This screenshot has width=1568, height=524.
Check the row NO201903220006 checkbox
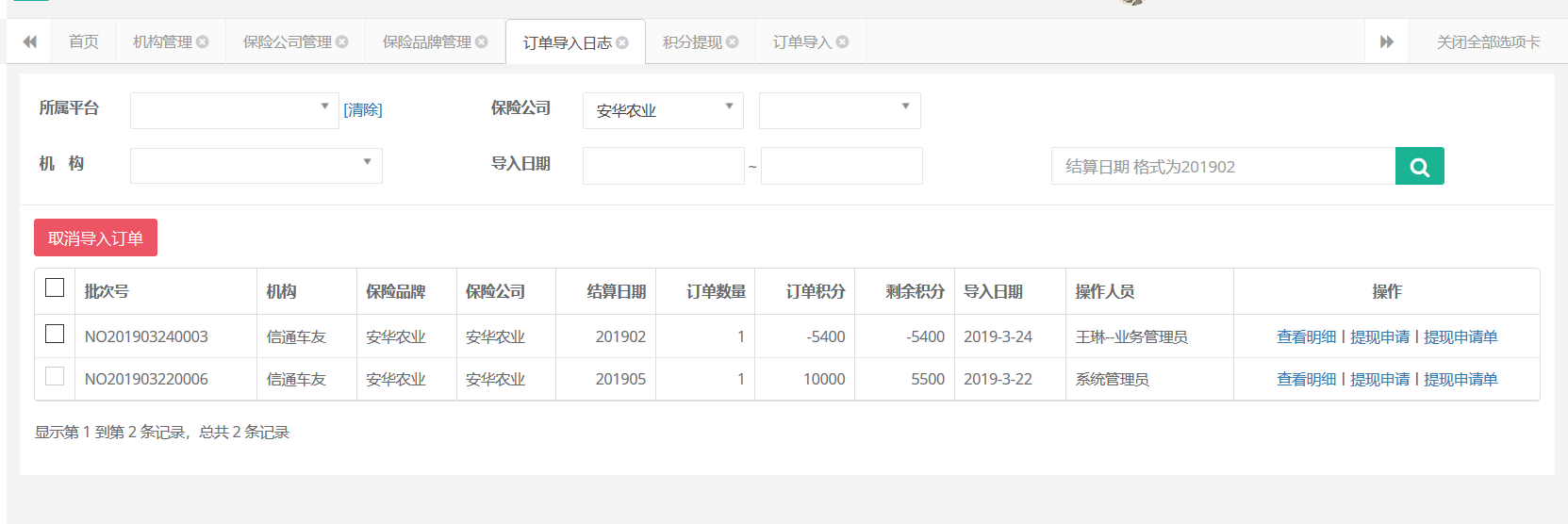tap(55, 376)
